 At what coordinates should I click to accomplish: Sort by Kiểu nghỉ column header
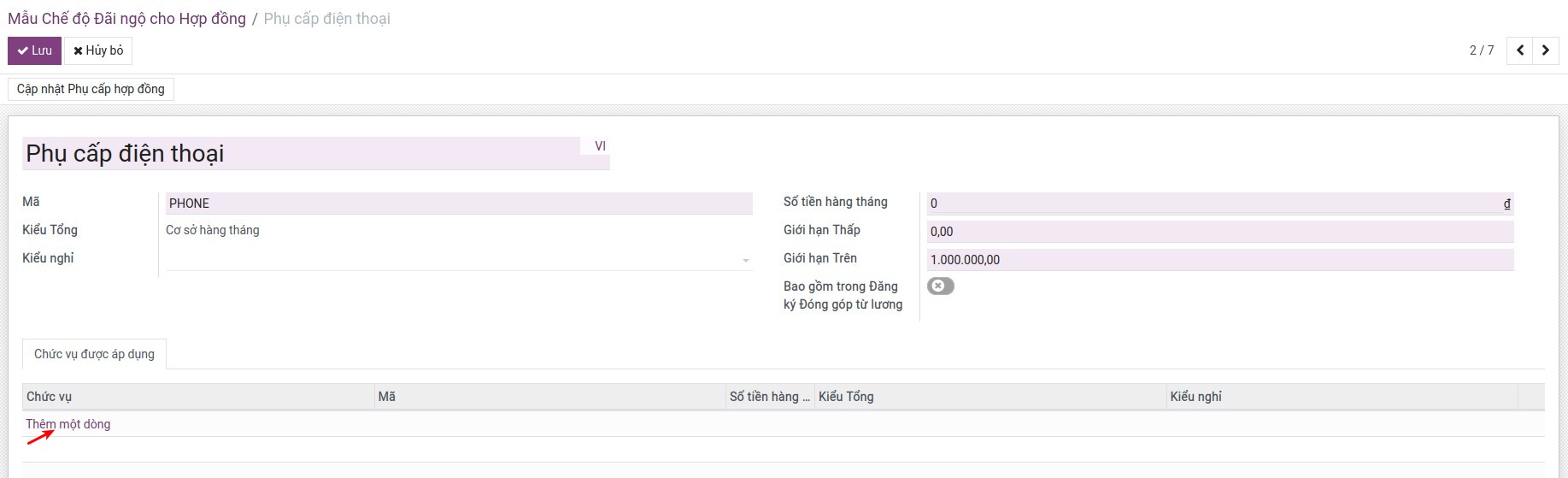(1195, 397)
